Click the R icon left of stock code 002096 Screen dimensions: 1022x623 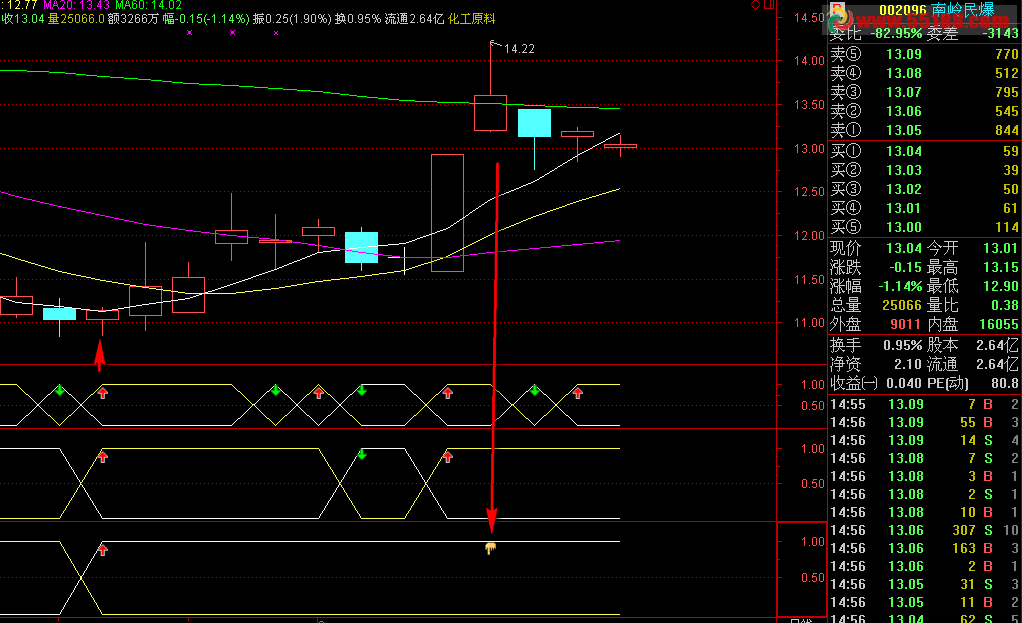pos(838,8)
